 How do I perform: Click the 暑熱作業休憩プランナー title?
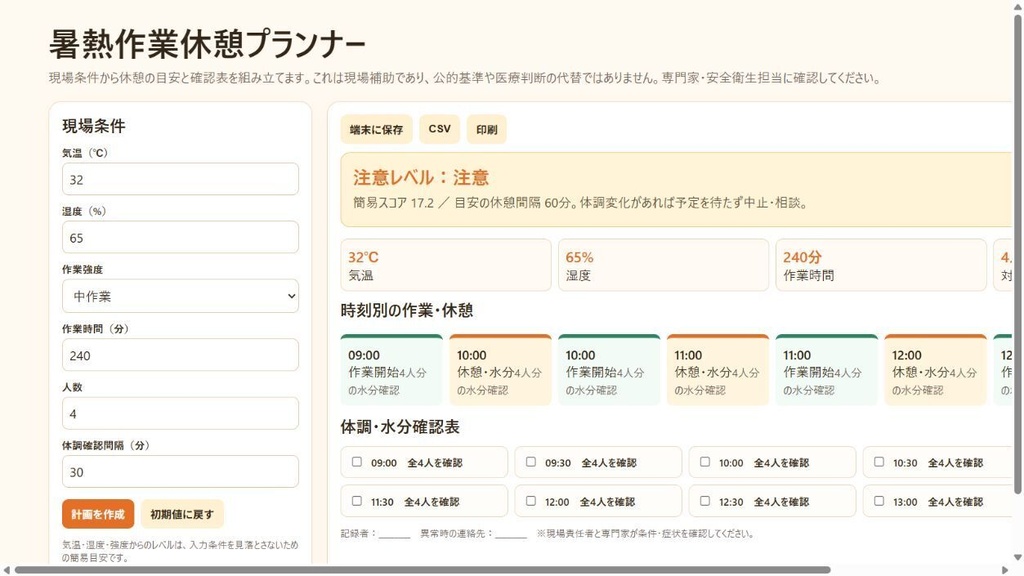208,44
